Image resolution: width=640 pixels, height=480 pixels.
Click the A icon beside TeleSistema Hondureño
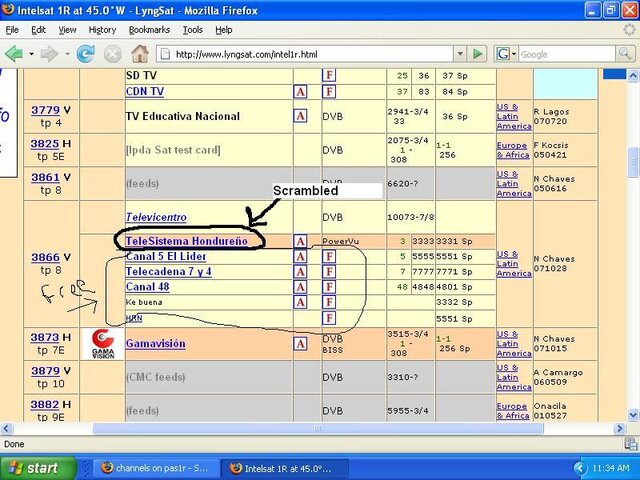[300, 241]
